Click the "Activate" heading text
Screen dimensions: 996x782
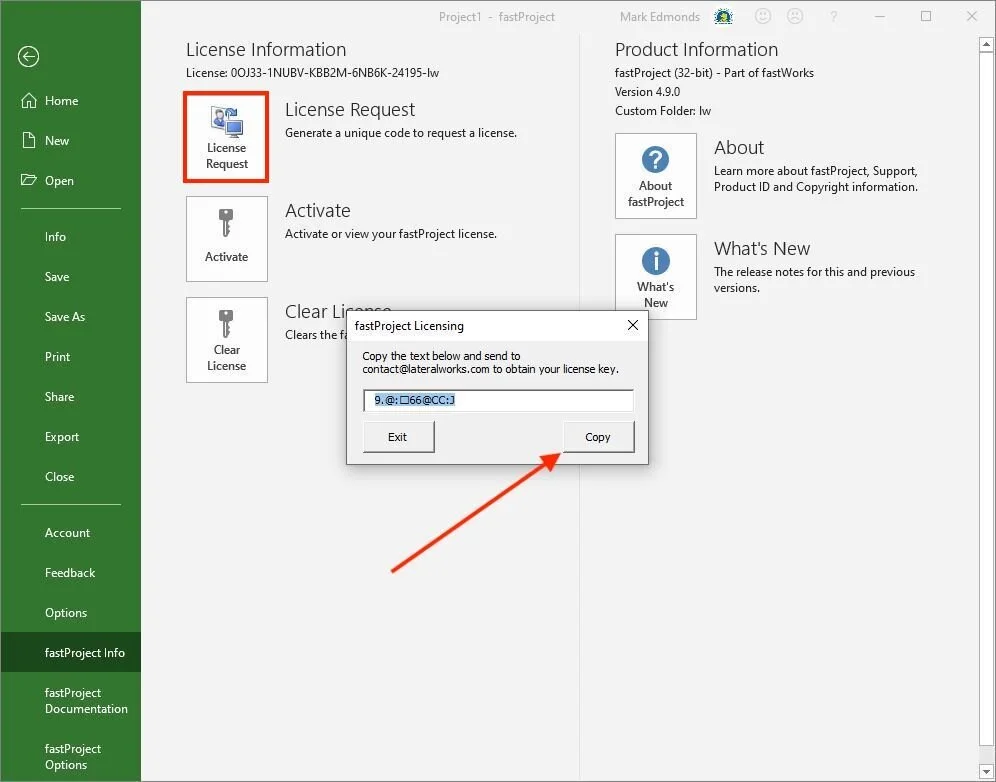[x=318, y=210]
